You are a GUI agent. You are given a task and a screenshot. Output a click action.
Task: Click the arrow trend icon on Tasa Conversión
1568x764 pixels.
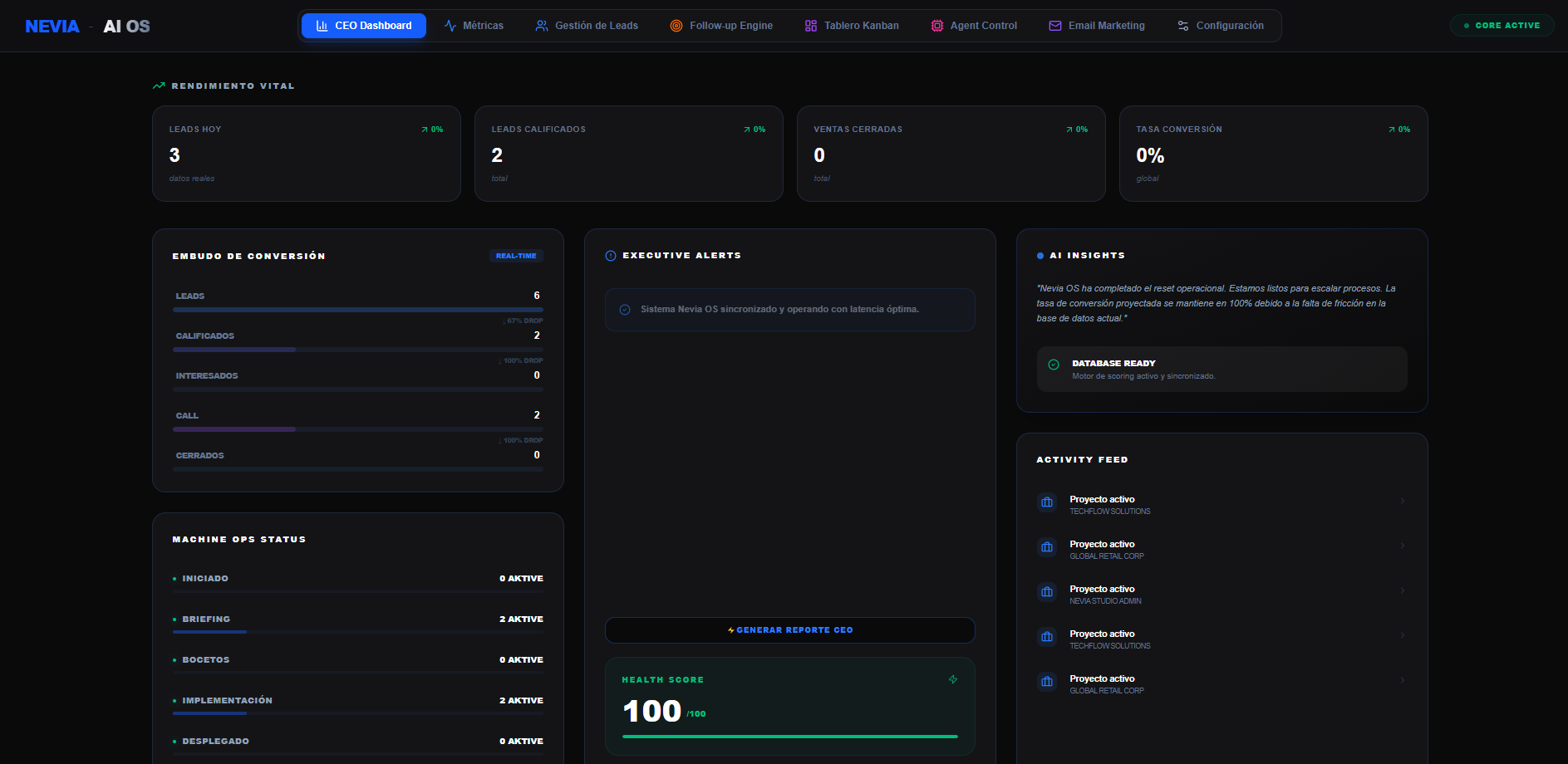click(1392, 130)
